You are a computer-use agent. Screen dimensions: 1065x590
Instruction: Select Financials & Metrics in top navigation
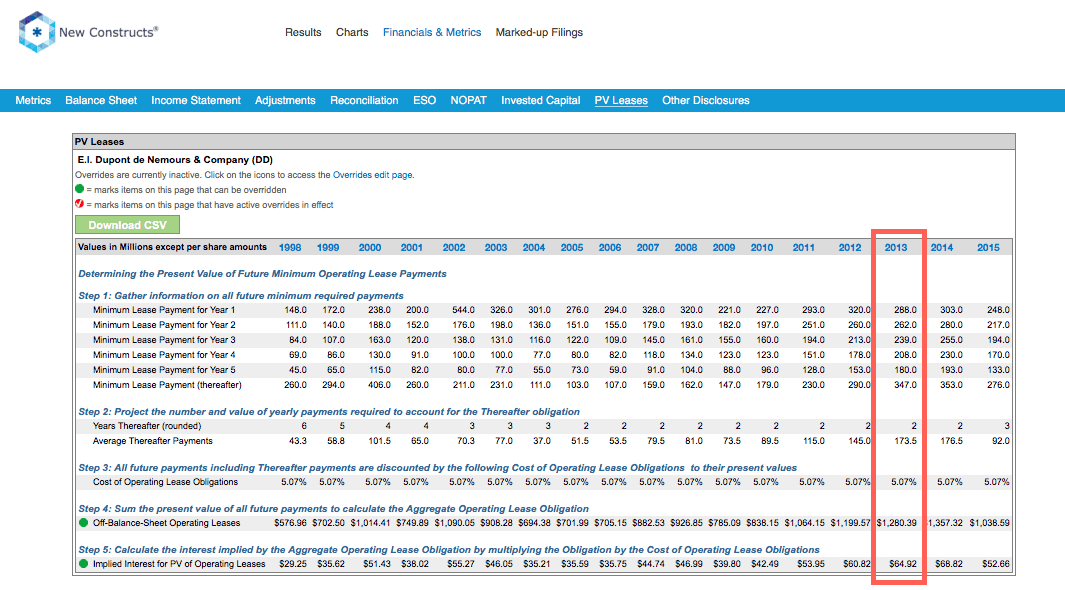432,33
